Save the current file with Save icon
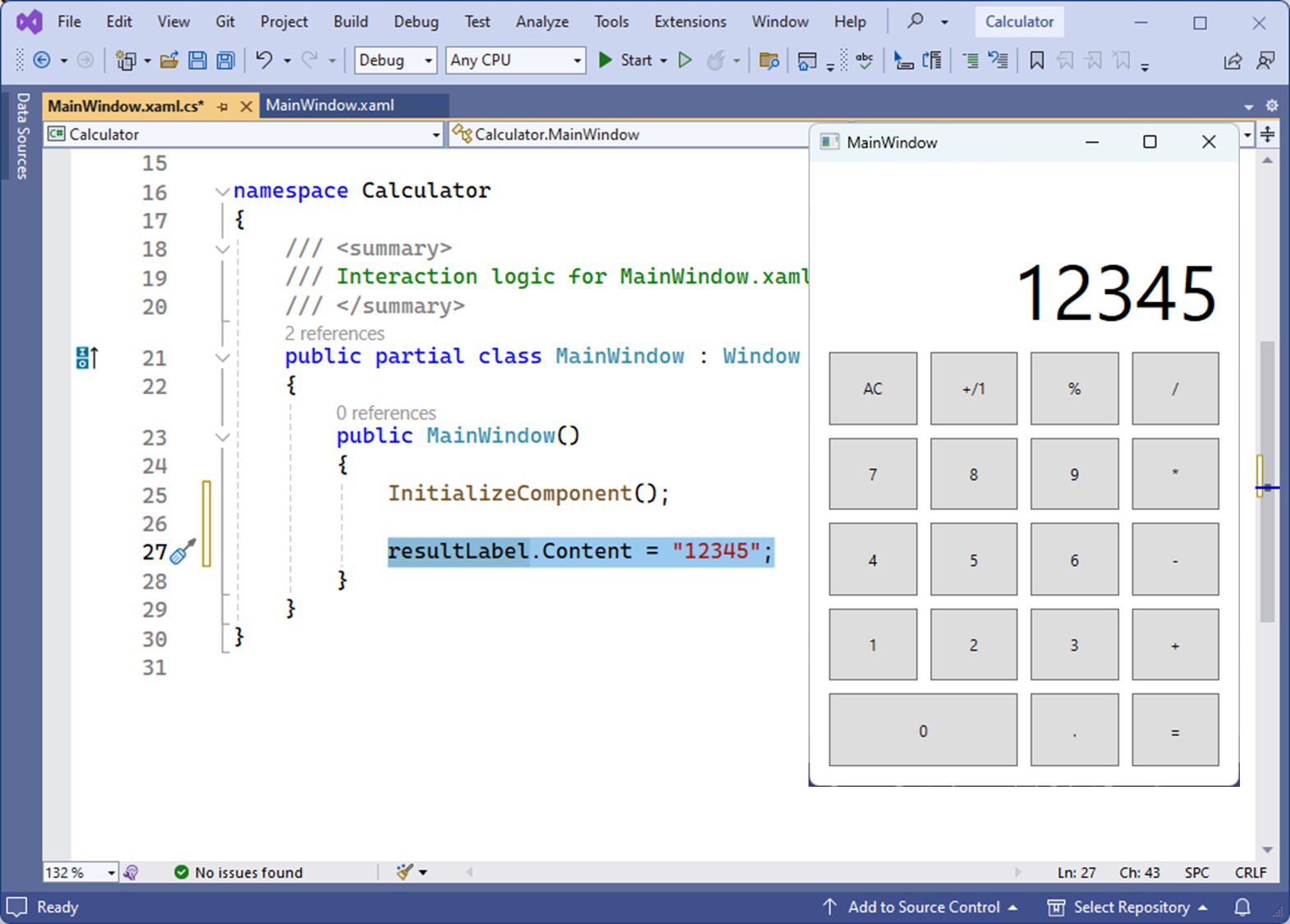The image size is (1290, 924). (x=197, y=60)
